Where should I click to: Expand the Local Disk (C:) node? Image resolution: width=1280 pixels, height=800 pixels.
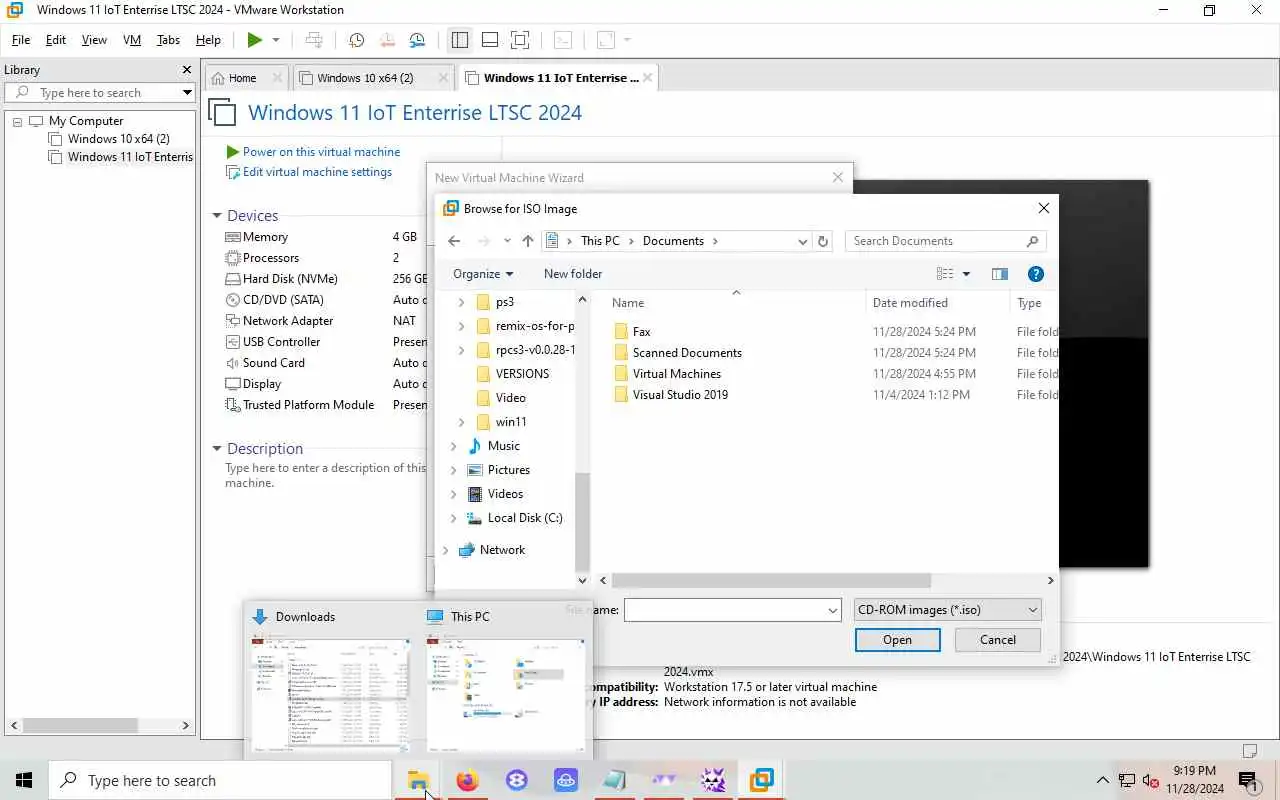coord(453,518)
